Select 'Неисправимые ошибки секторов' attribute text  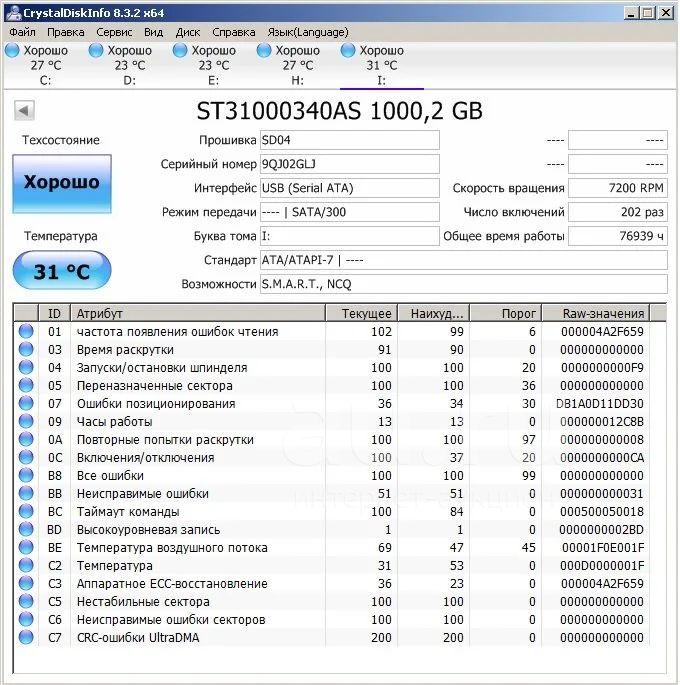pos(171,619)
